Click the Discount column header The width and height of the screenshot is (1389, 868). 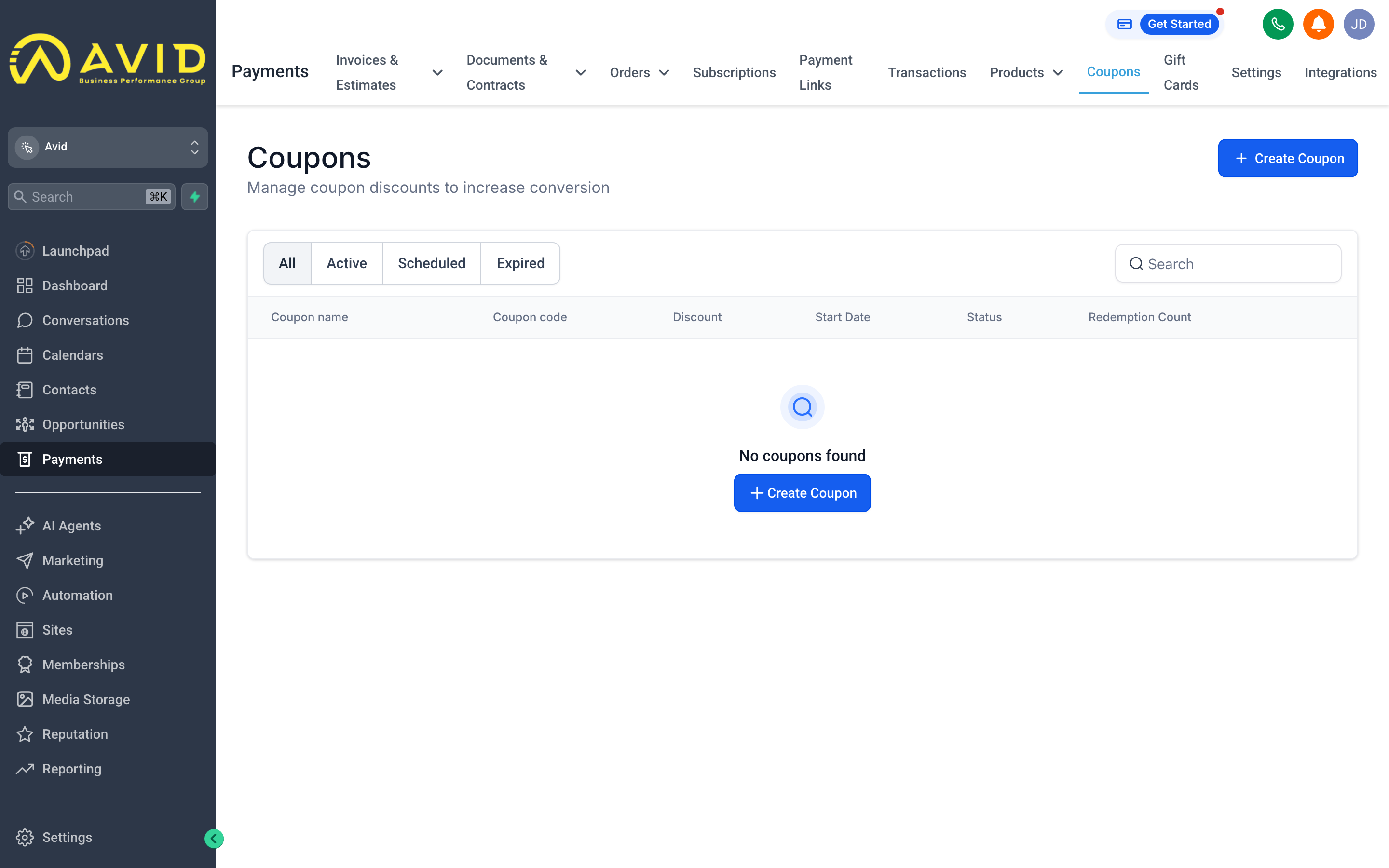697,317
